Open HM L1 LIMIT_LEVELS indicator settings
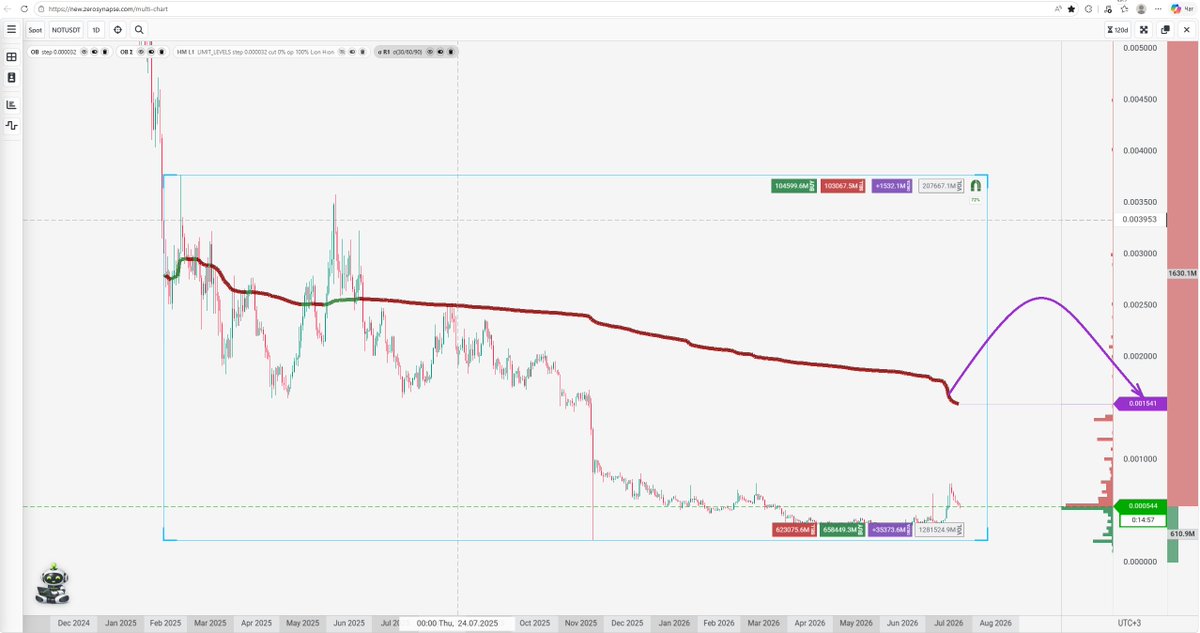Screen dimensions: 1200x633 point(255,52)
